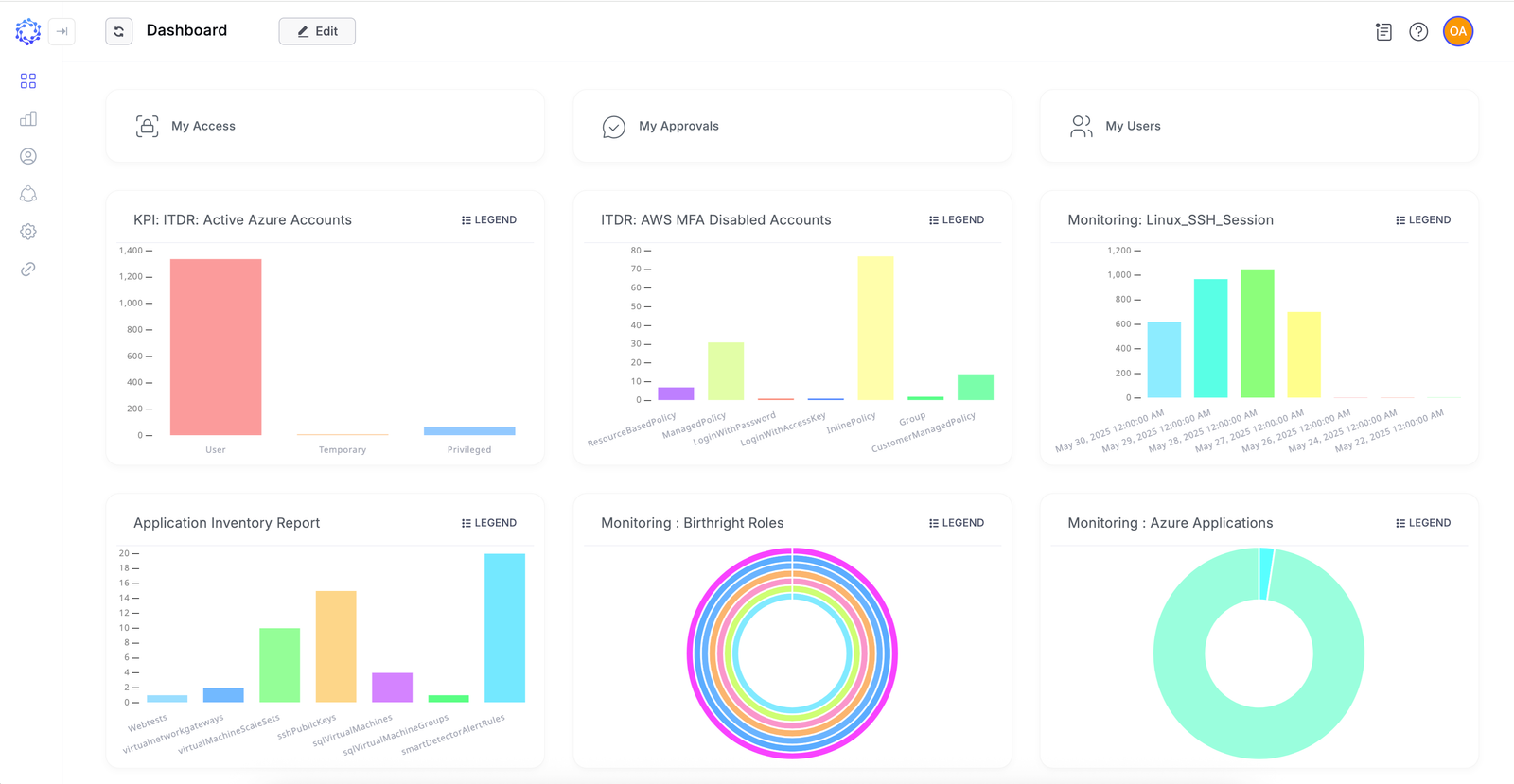
Task: Open the My Users card
Action: tap(1259, 126)
